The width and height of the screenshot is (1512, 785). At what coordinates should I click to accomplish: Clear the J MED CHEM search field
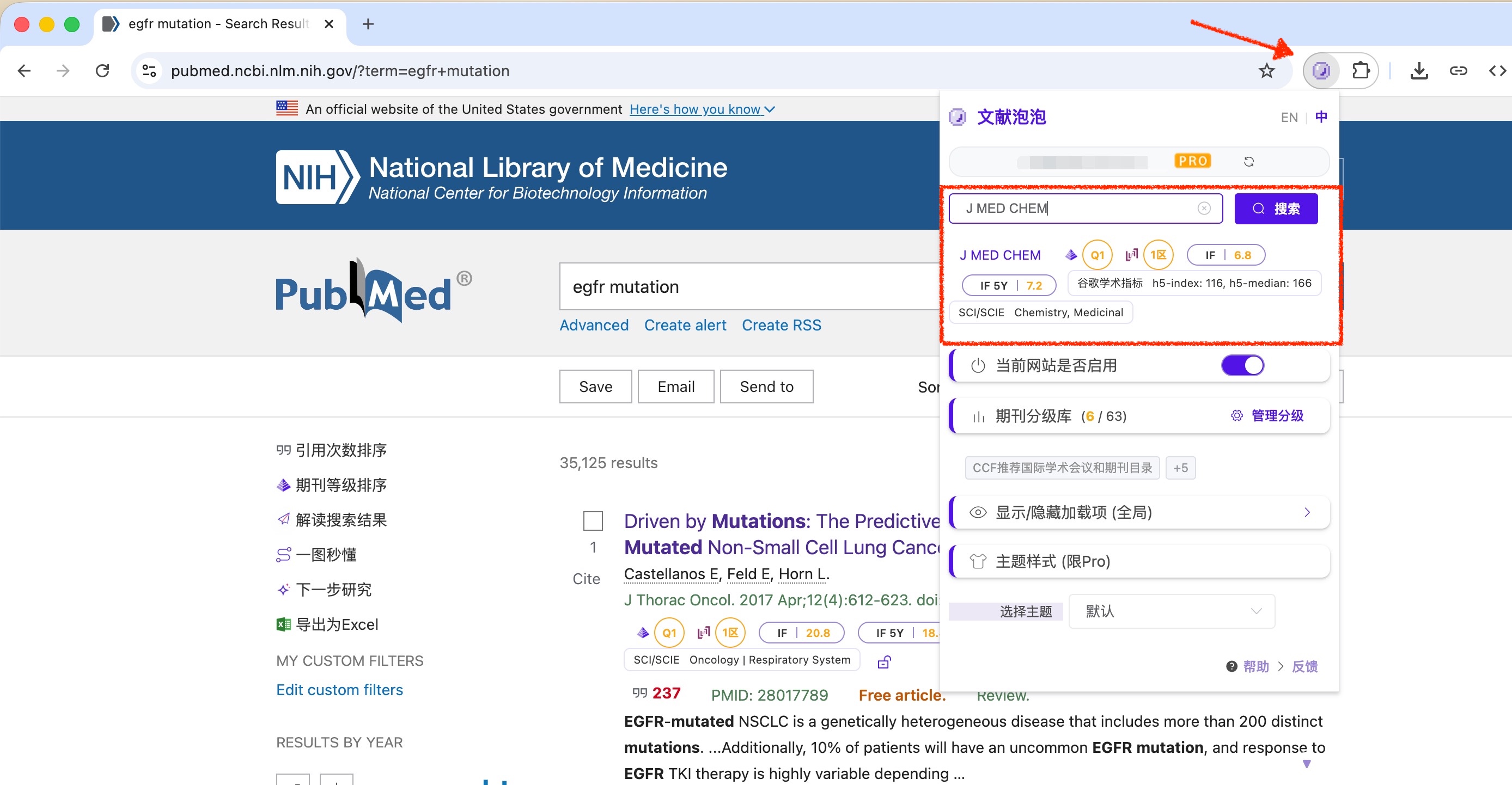click(x=1203, y=208)
